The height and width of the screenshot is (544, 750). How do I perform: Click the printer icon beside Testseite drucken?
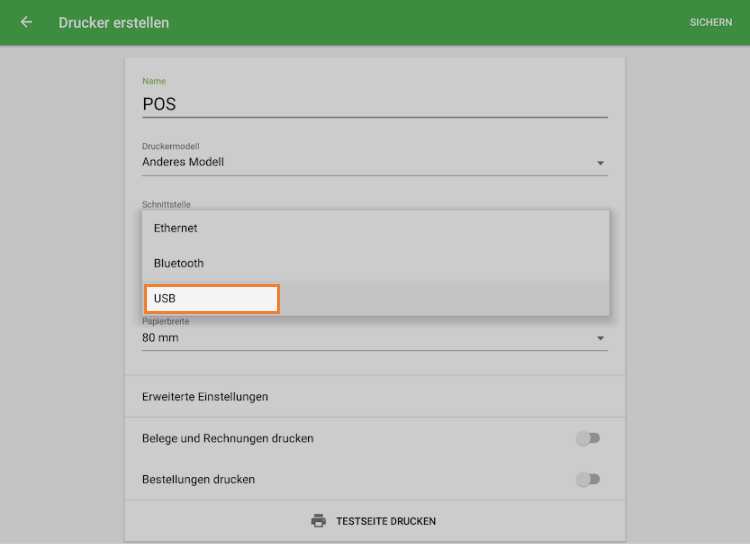coord(319,521)
